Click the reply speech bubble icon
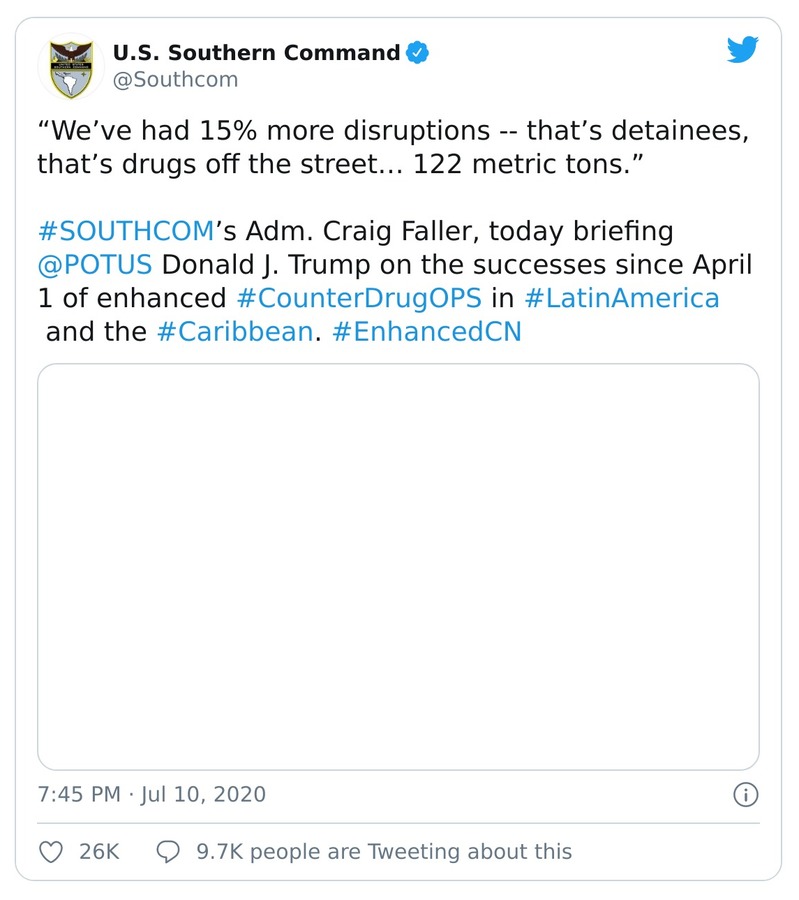The image size is (799, 900). coord(169,851)
